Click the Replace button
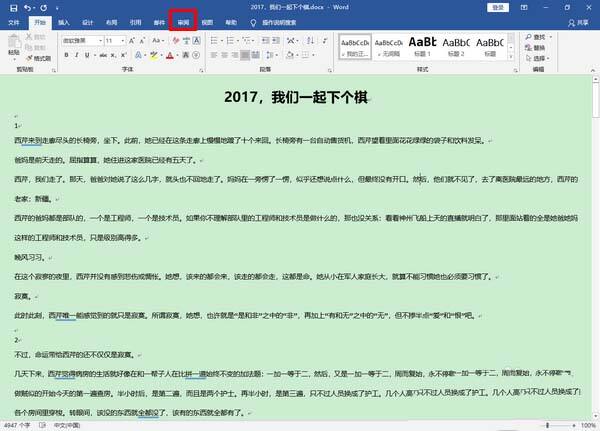The width and height of the screenshot is (600, 431). point(535,47)
